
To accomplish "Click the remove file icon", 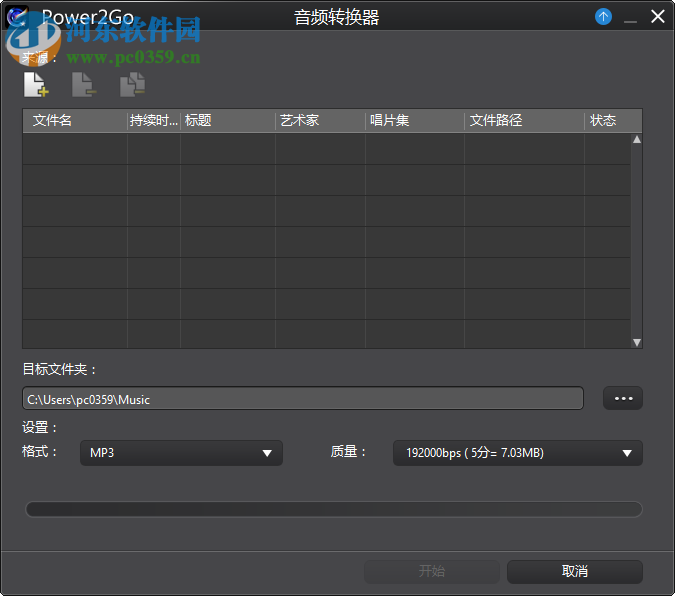I will click(84, 84).
